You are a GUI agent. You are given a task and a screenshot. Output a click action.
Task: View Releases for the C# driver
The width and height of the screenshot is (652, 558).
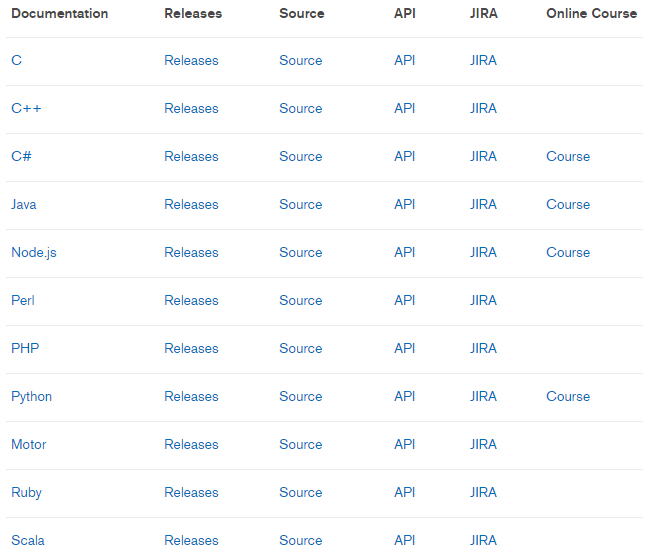191,156
